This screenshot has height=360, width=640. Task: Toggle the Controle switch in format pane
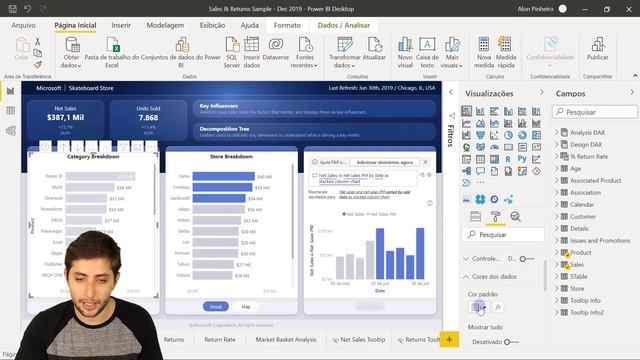point(527,259)
